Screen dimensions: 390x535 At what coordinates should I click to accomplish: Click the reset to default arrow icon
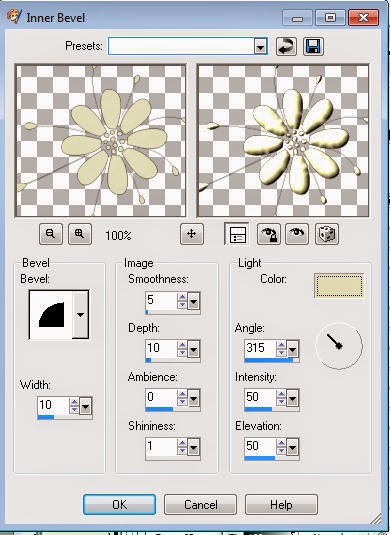286,46
